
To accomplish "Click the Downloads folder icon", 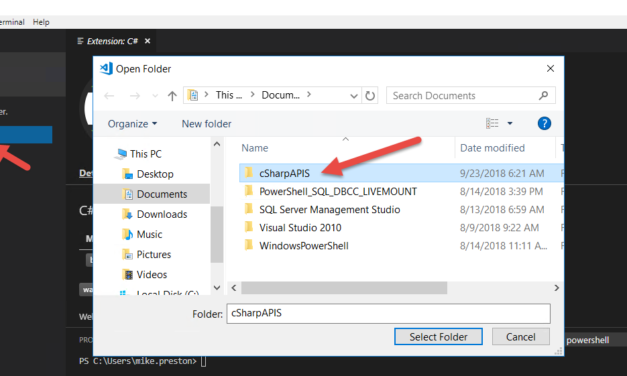I will point(128,214).
